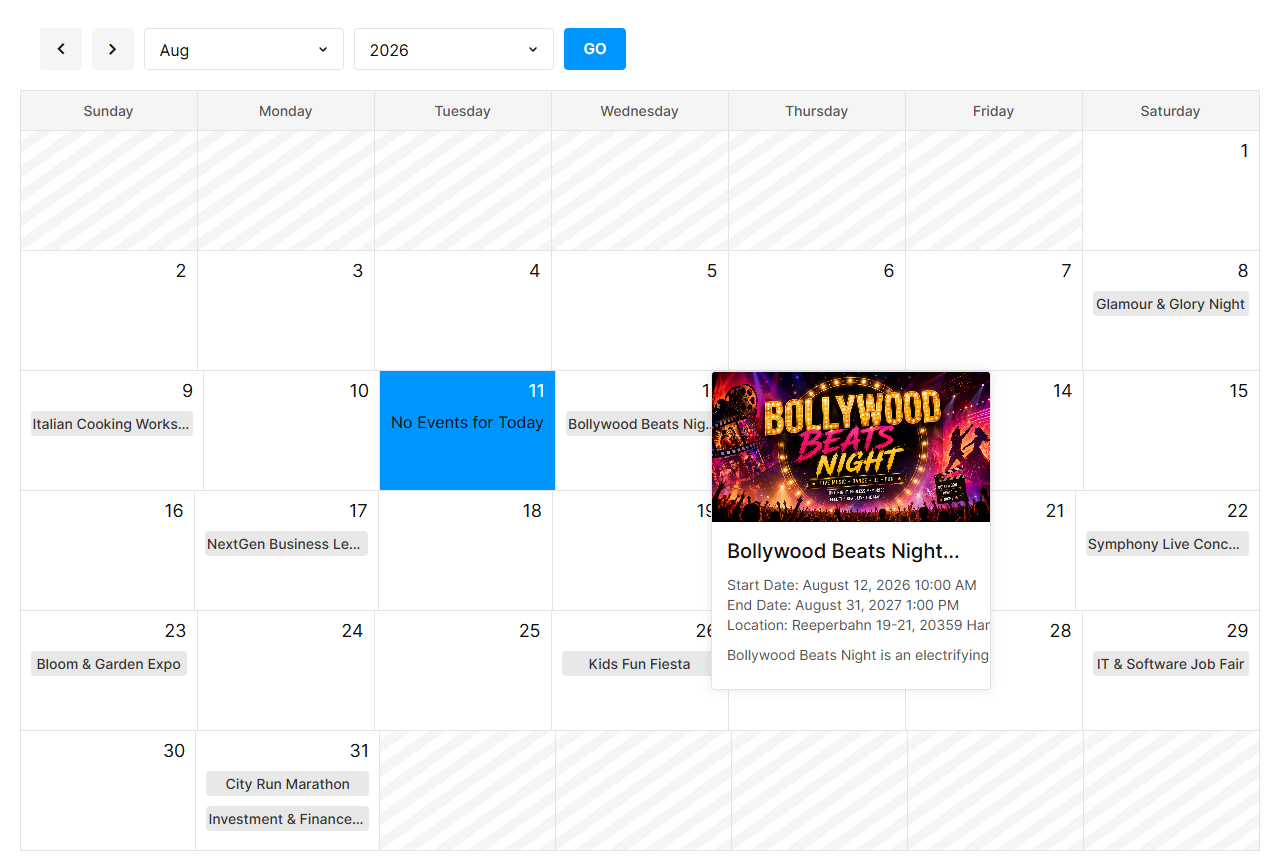Click popup description about electrifying night
This screenshot has height=868, width=1269.
coord(858,655)
